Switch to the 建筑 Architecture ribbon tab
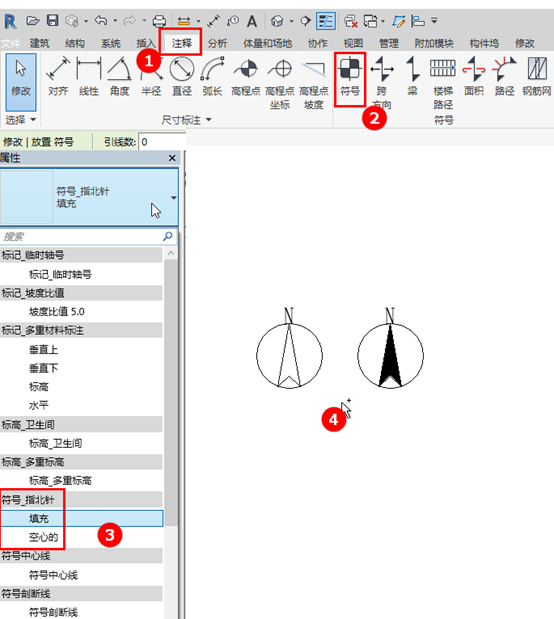Image resolution: width=554 pixels, height=619 pixels. 39,43
